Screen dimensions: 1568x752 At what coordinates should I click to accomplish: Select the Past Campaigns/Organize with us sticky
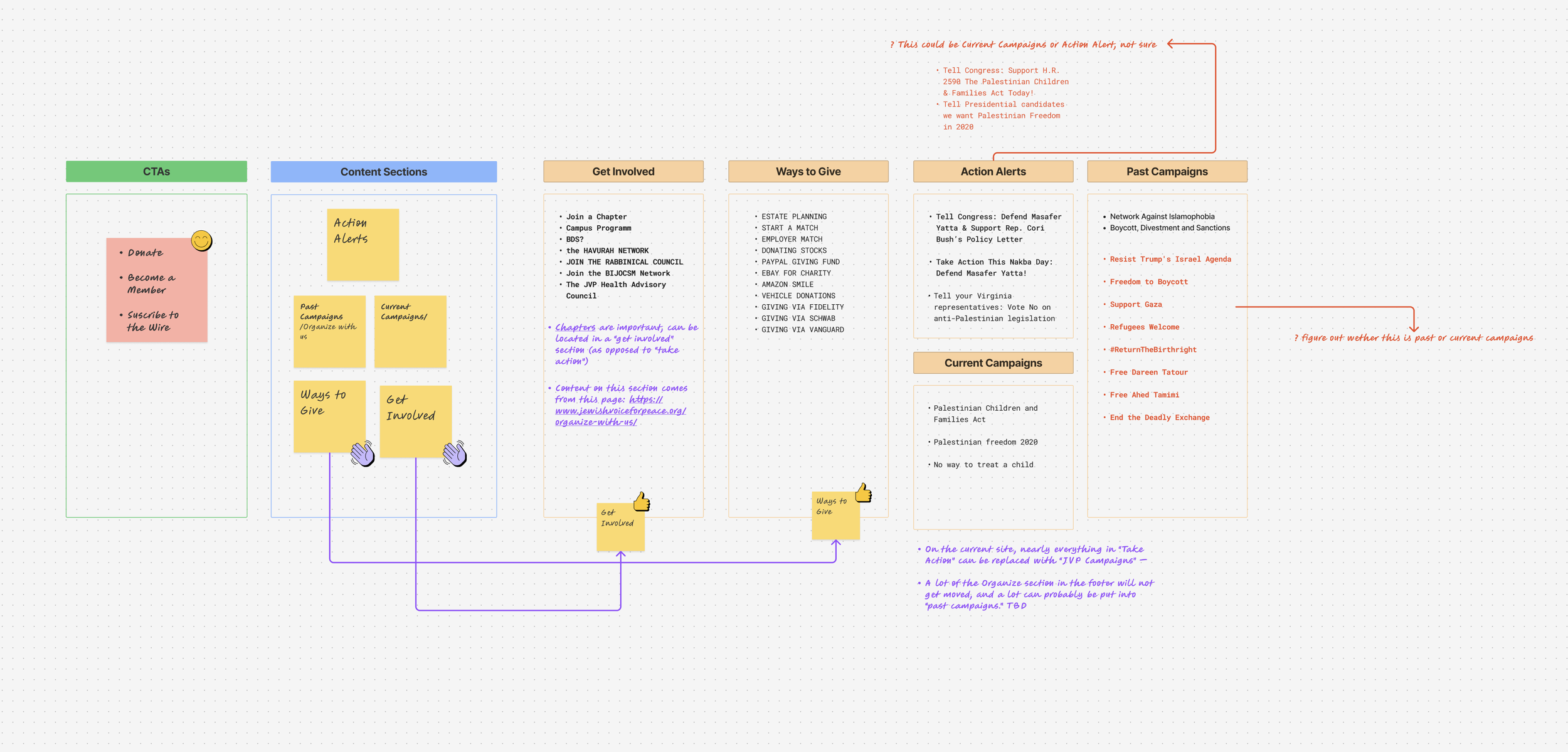click(x=329, y=331)
